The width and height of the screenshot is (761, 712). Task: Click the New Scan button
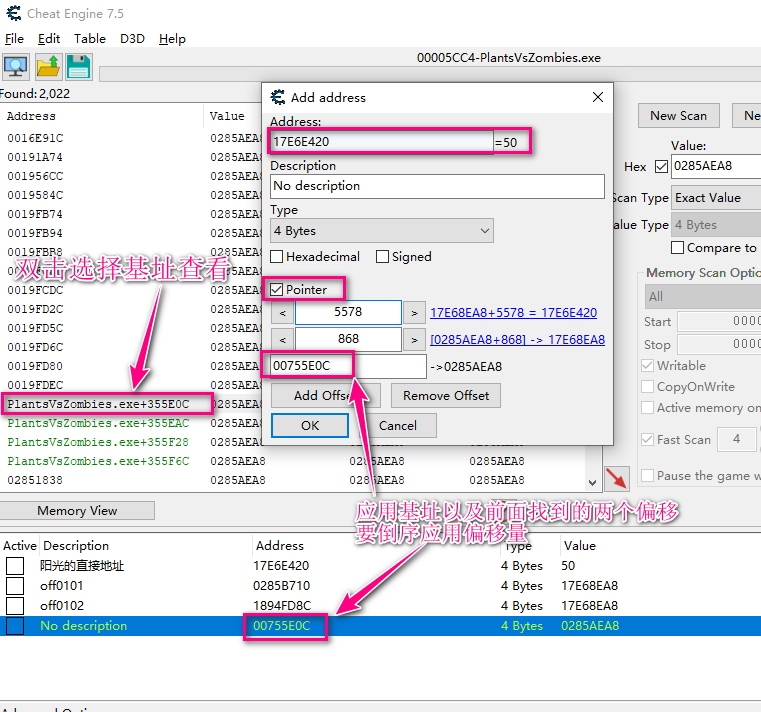678,116
